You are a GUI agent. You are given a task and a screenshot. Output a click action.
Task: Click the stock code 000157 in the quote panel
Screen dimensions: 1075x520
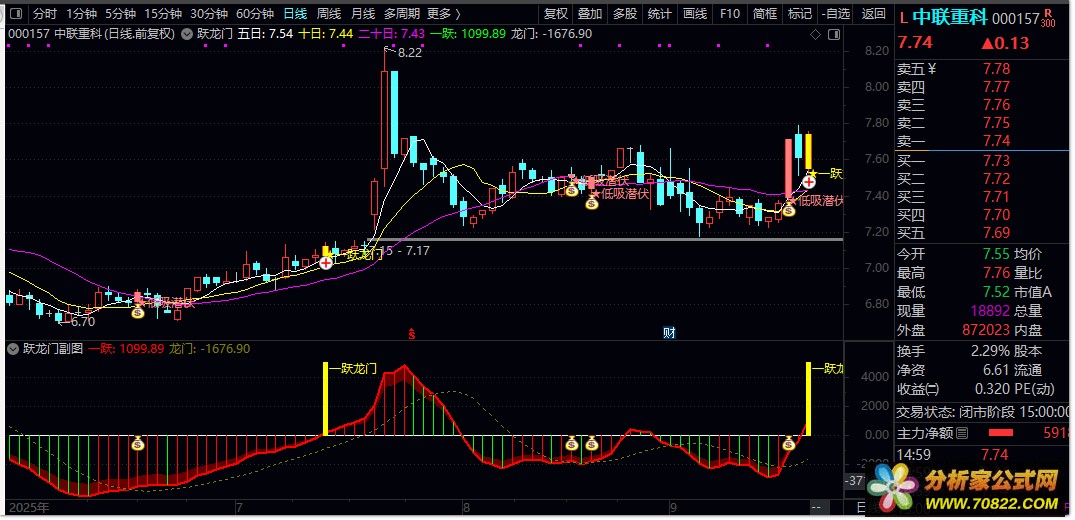point(1015,20)
